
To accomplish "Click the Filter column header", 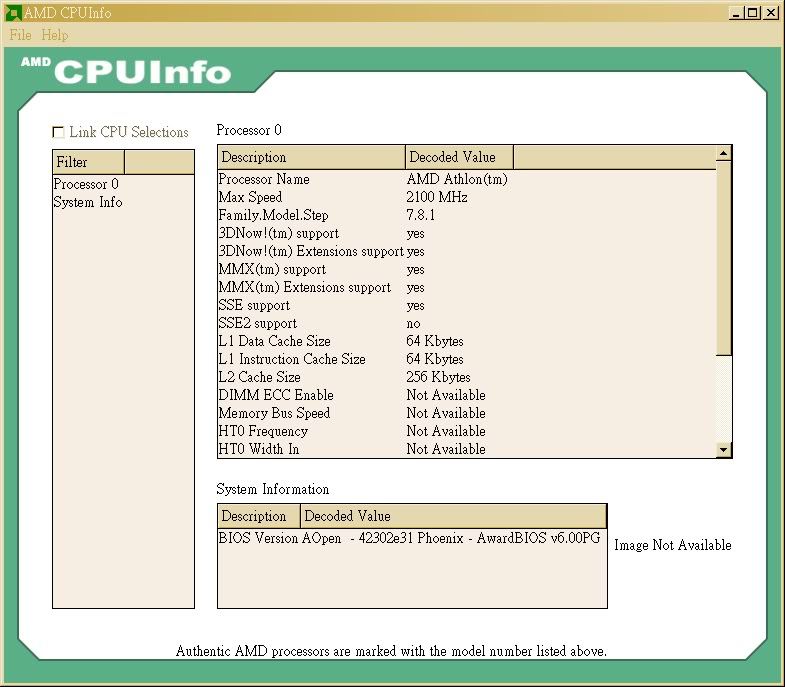I will pos(89,162).
